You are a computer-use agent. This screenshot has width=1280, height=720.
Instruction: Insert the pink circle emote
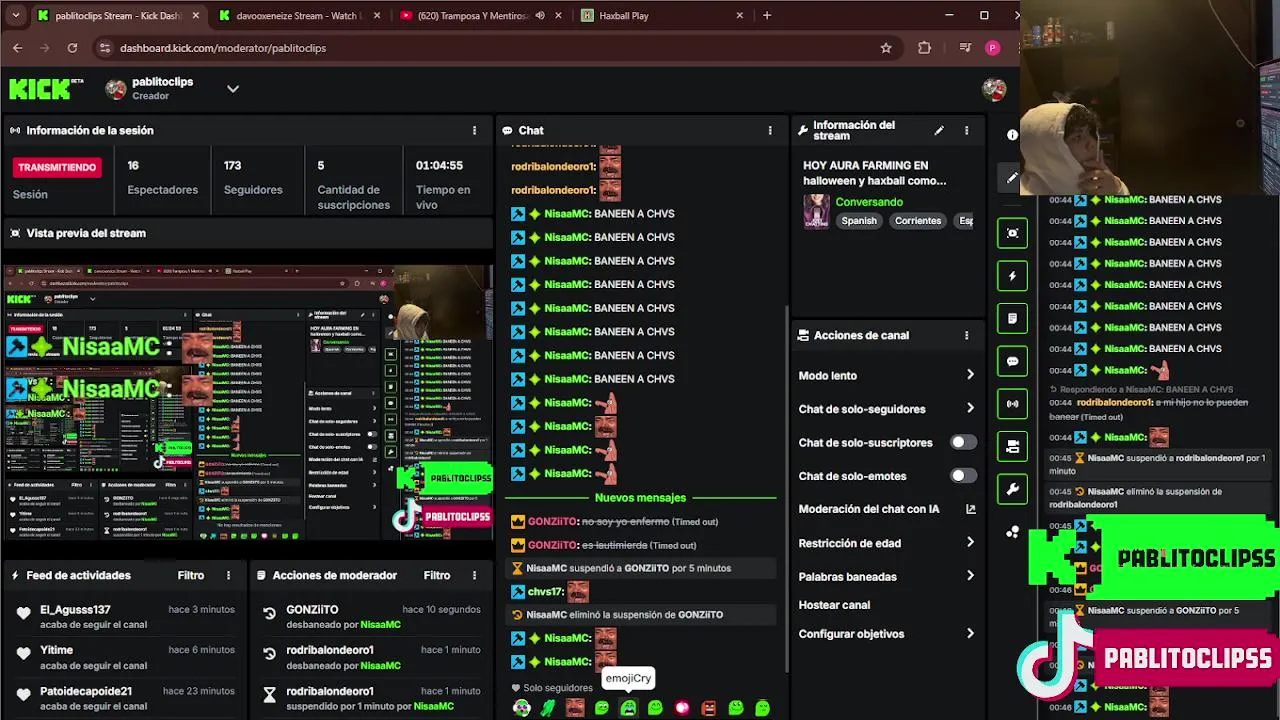(682, 708)
